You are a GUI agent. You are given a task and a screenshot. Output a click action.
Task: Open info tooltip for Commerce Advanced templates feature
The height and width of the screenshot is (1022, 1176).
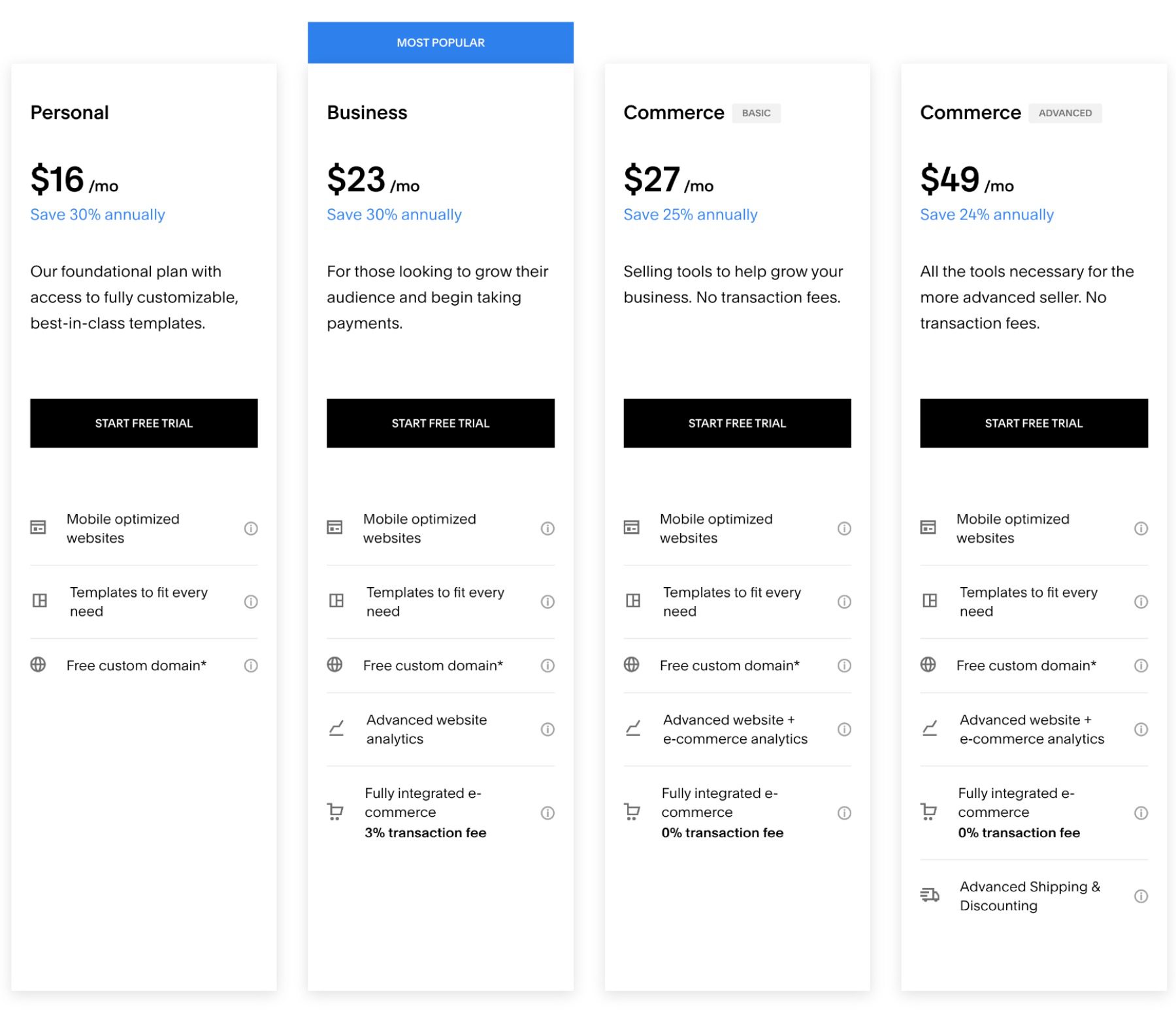coord(1140,601)
